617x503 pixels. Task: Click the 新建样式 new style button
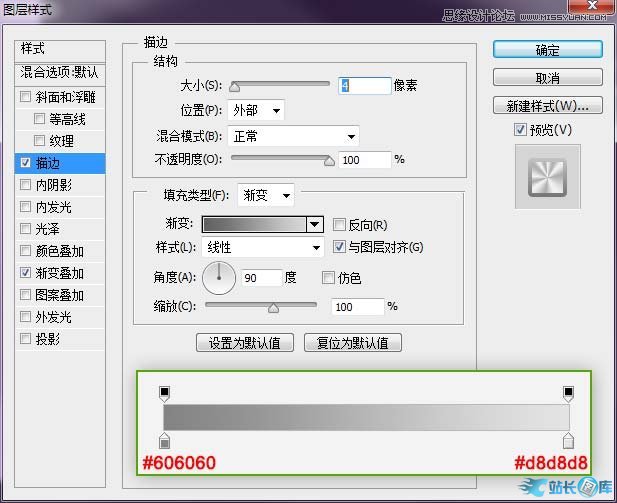(547, 105)
